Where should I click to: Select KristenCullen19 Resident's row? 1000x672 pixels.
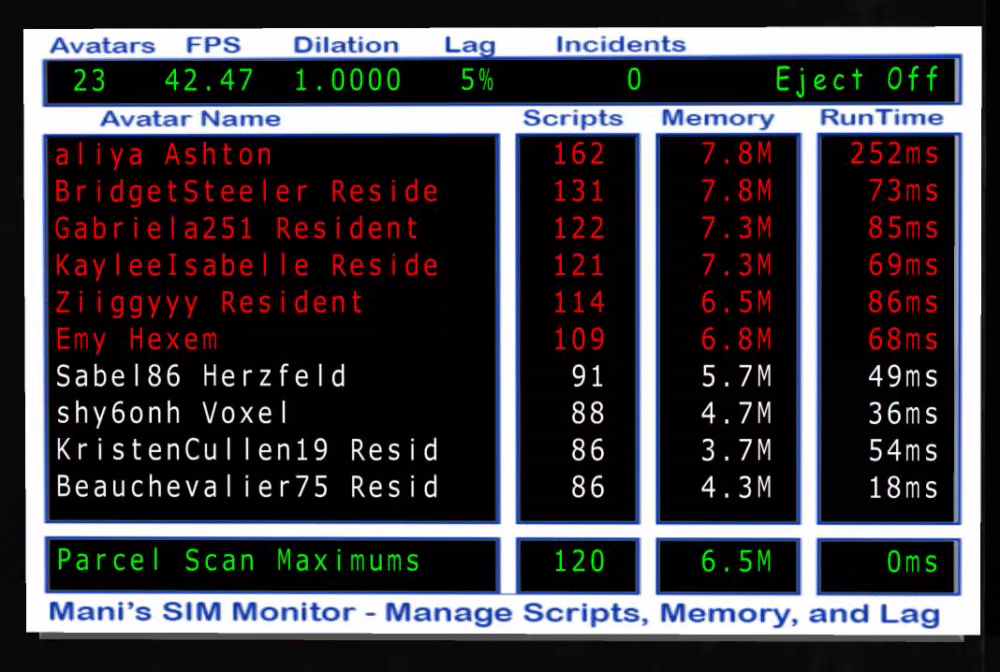(x=247, y=450)
